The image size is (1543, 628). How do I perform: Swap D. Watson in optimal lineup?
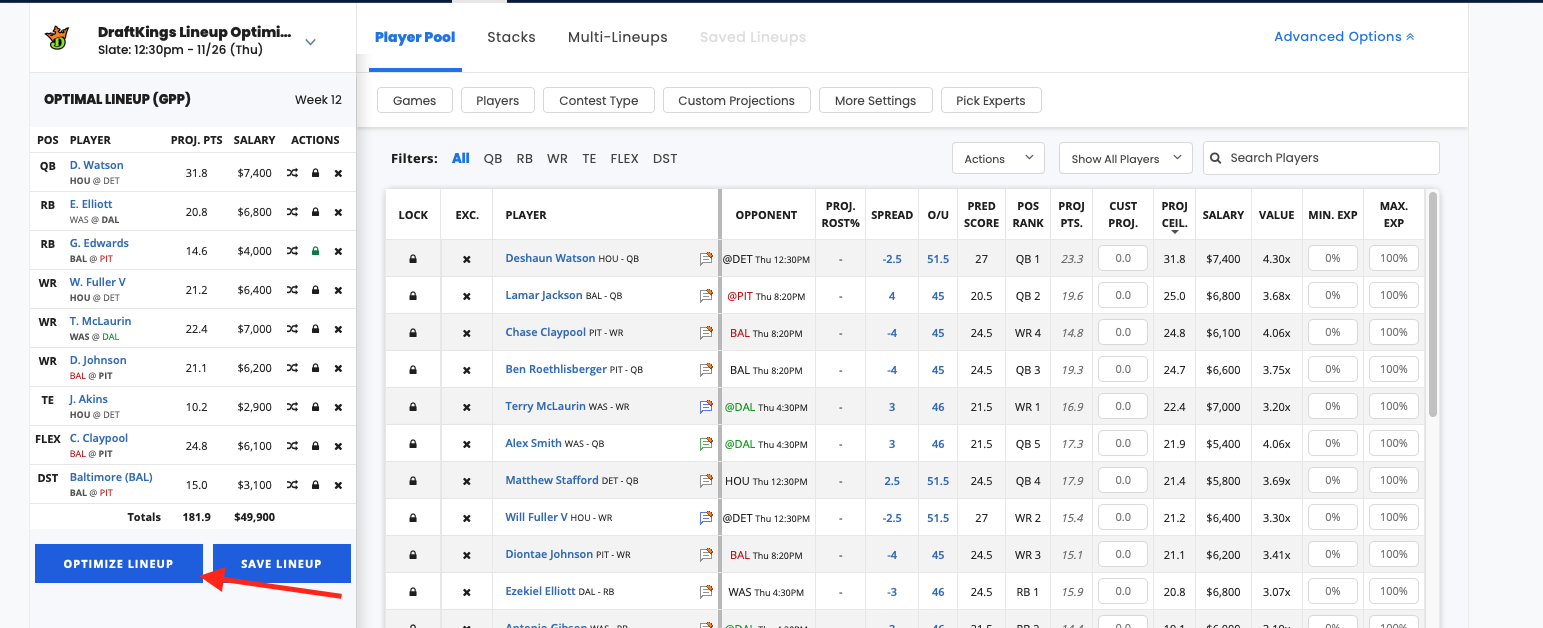pos(292,173)
